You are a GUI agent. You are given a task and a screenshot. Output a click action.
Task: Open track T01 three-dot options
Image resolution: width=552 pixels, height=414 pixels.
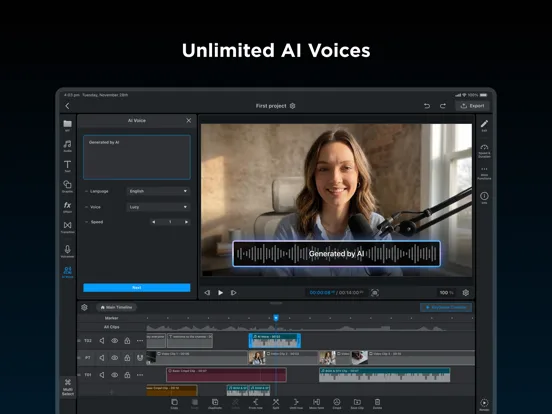[140, 375]
